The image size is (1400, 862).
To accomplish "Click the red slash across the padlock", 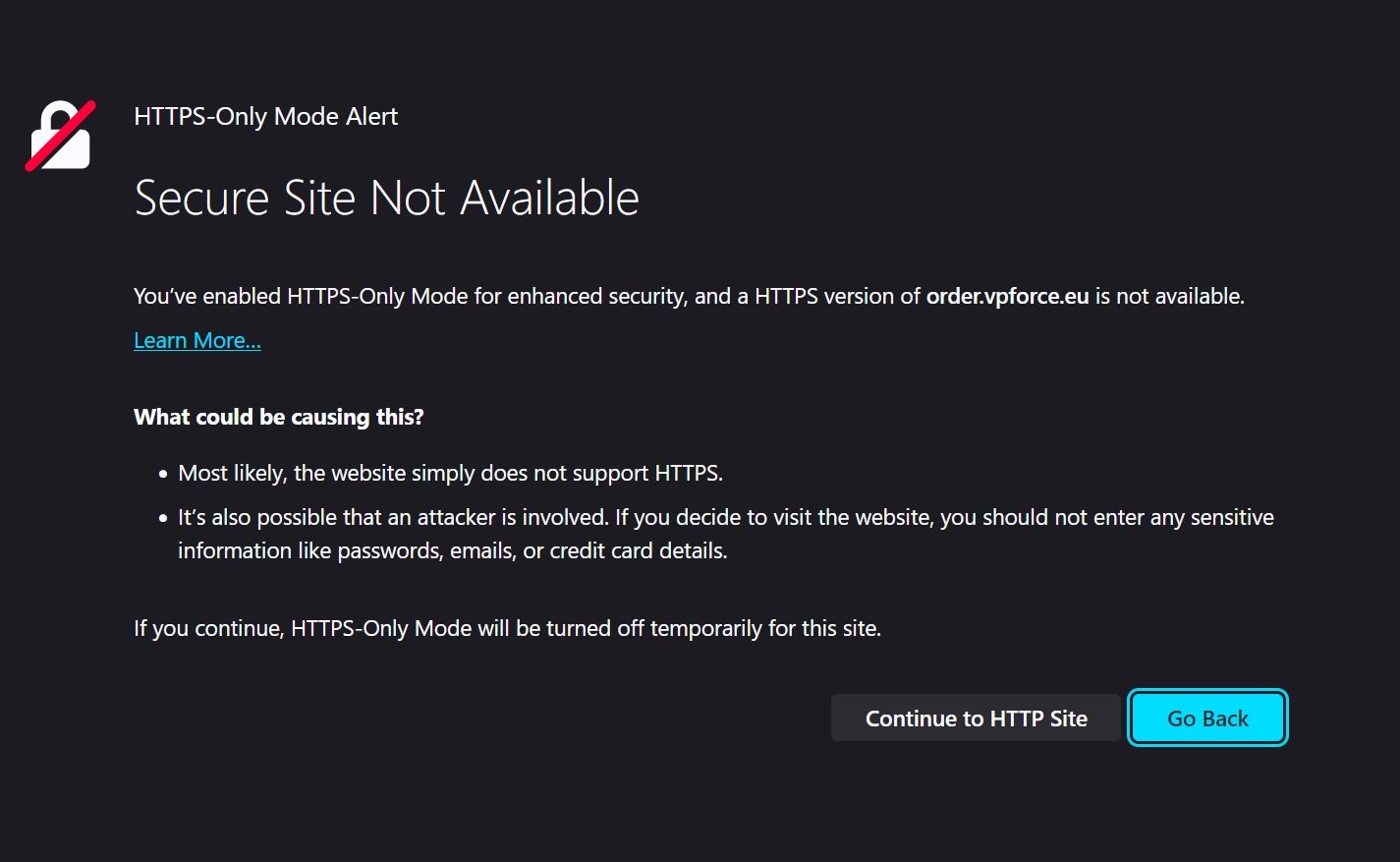I will (60, 136).
